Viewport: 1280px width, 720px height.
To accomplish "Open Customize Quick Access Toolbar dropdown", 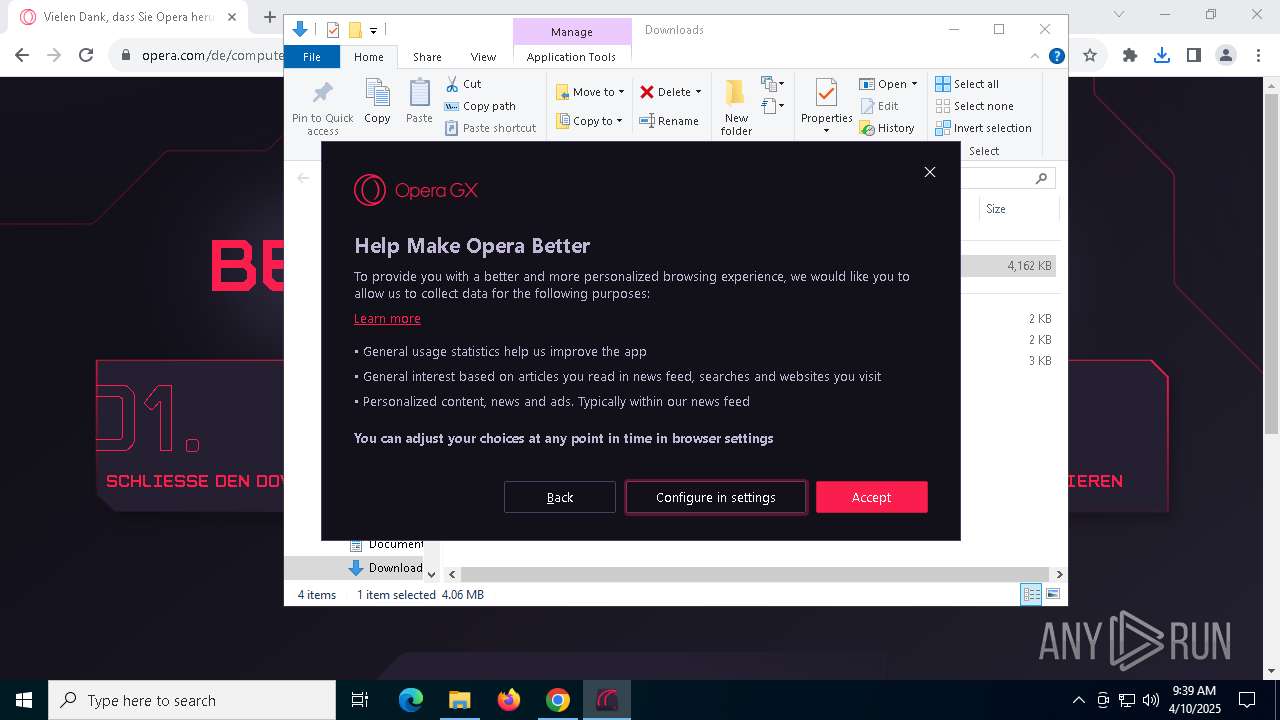I will pos(373,31).
